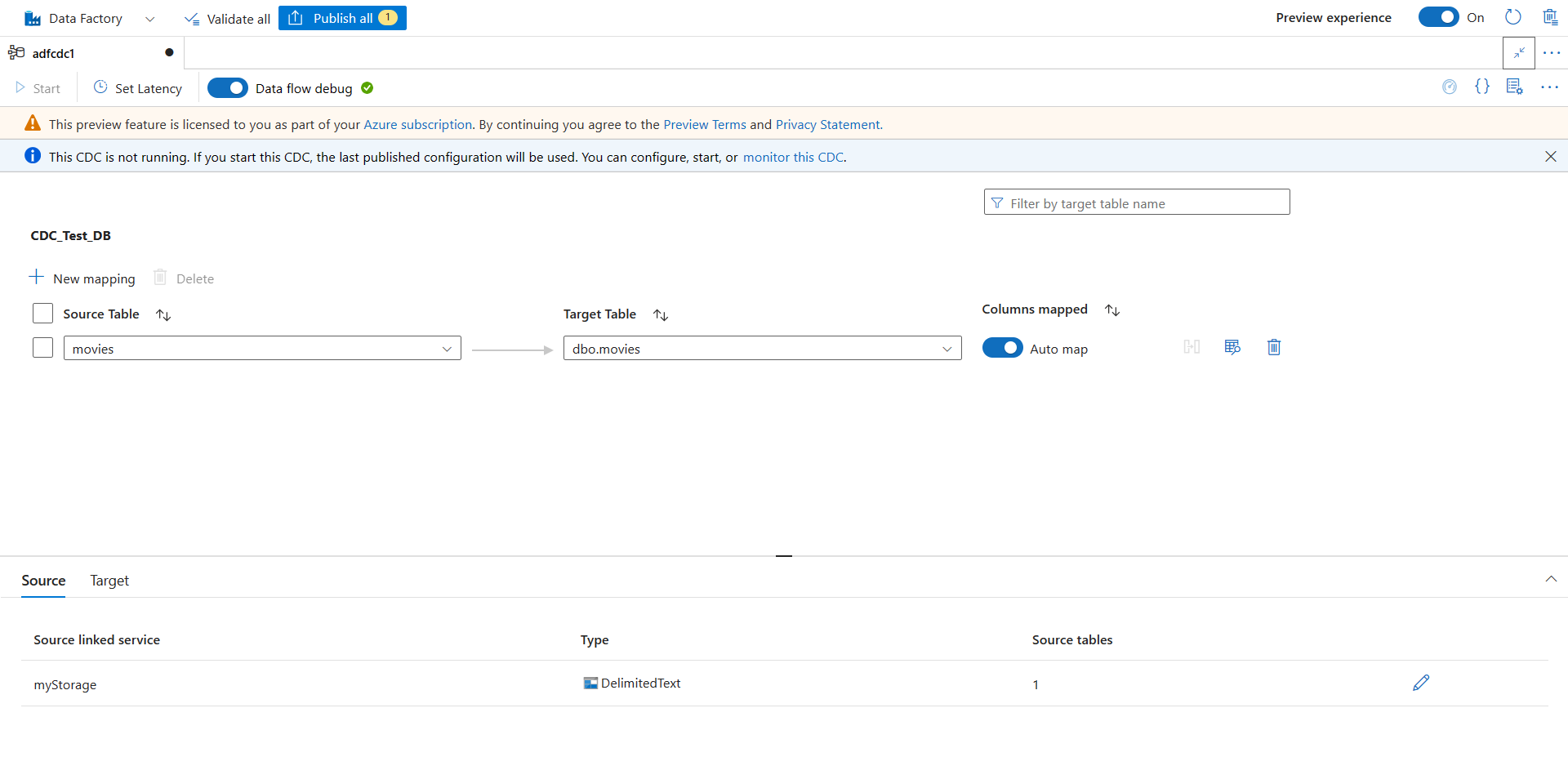Delete the movies mapping row

click(1273, 348)
